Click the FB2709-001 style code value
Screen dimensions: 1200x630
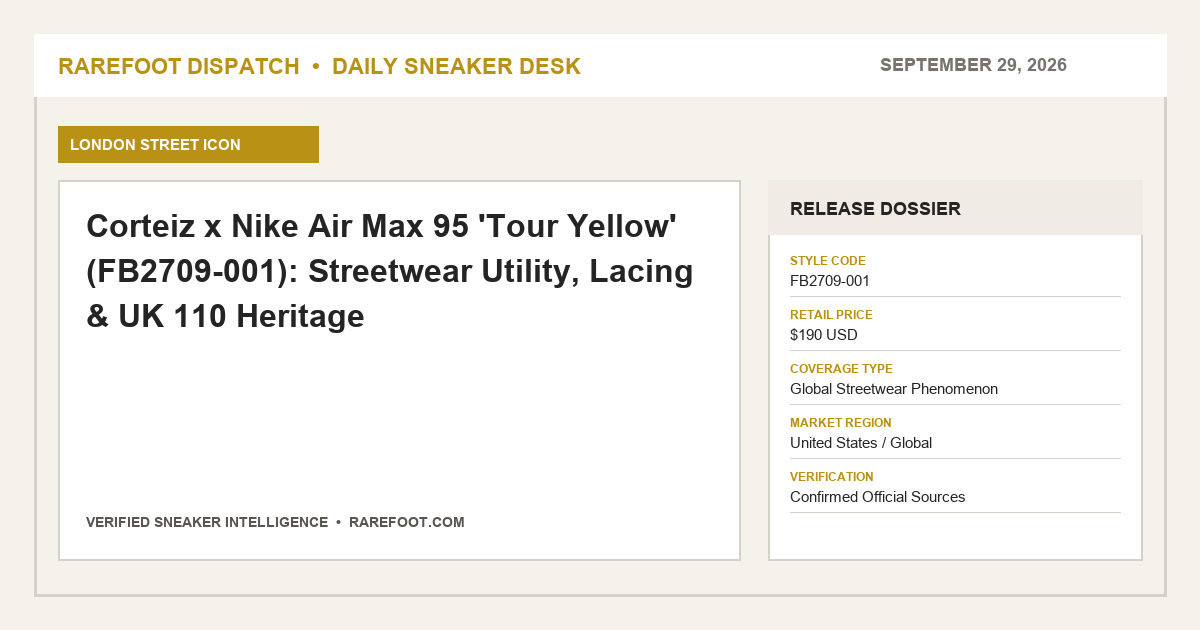click(x=830, y=281)
